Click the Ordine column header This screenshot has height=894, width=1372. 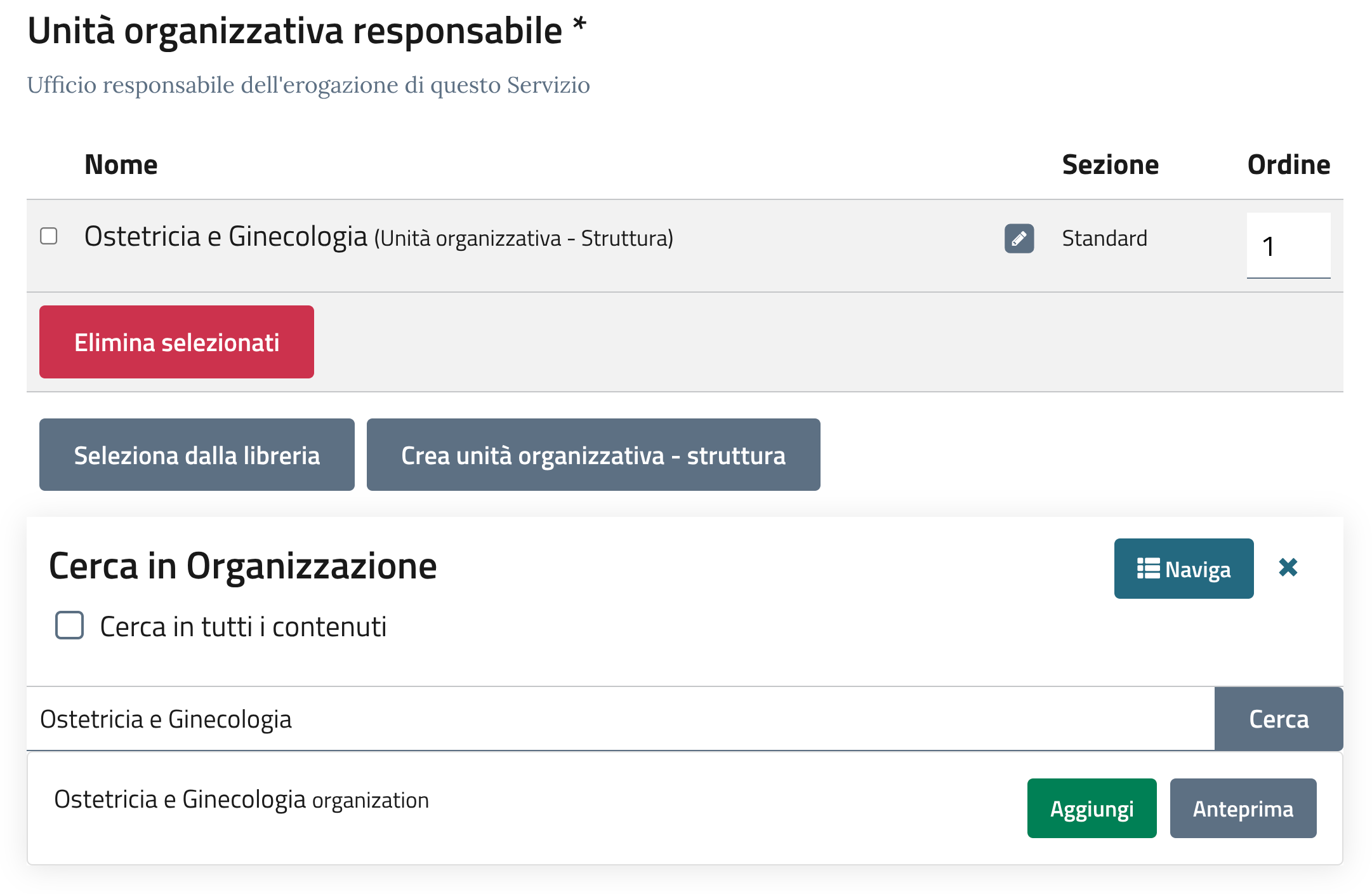click(1288, 165)
